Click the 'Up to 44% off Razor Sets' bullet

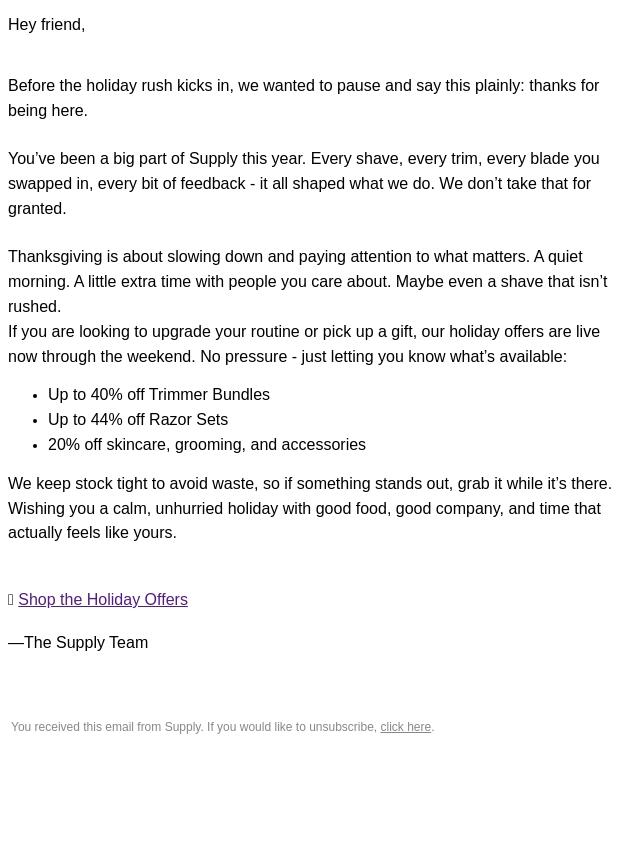pos(138,420)
